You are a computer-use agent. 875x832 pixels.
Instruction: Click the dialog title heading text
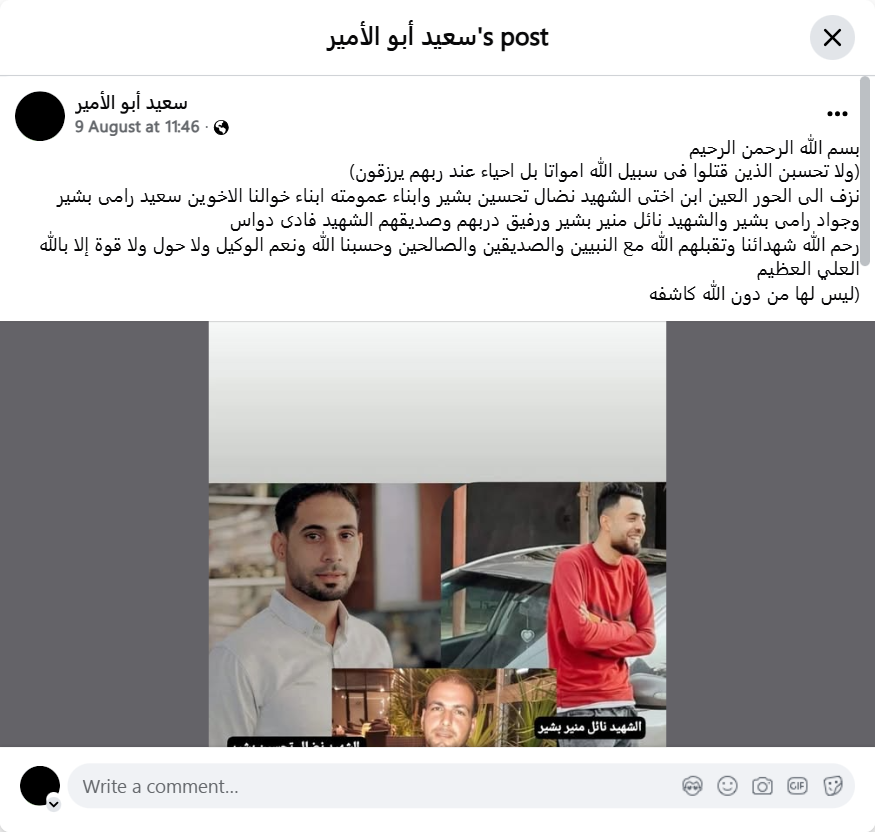(438, 37)
